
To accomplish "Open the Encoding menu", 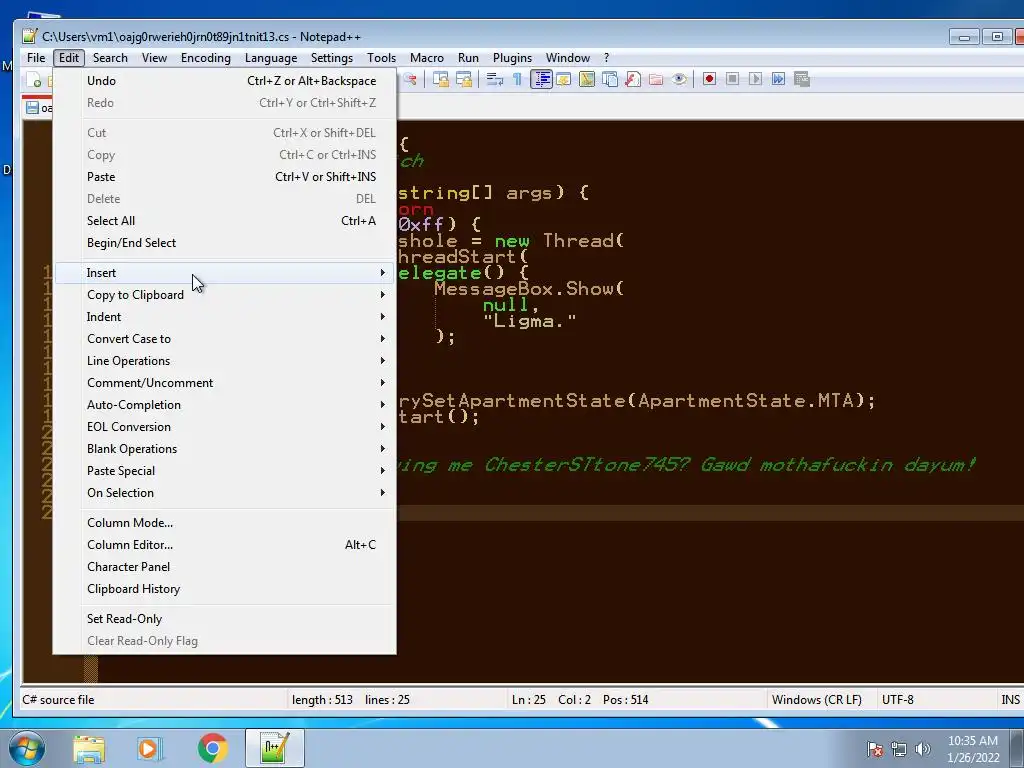I will pyautogui.click(x=206, y=58).
